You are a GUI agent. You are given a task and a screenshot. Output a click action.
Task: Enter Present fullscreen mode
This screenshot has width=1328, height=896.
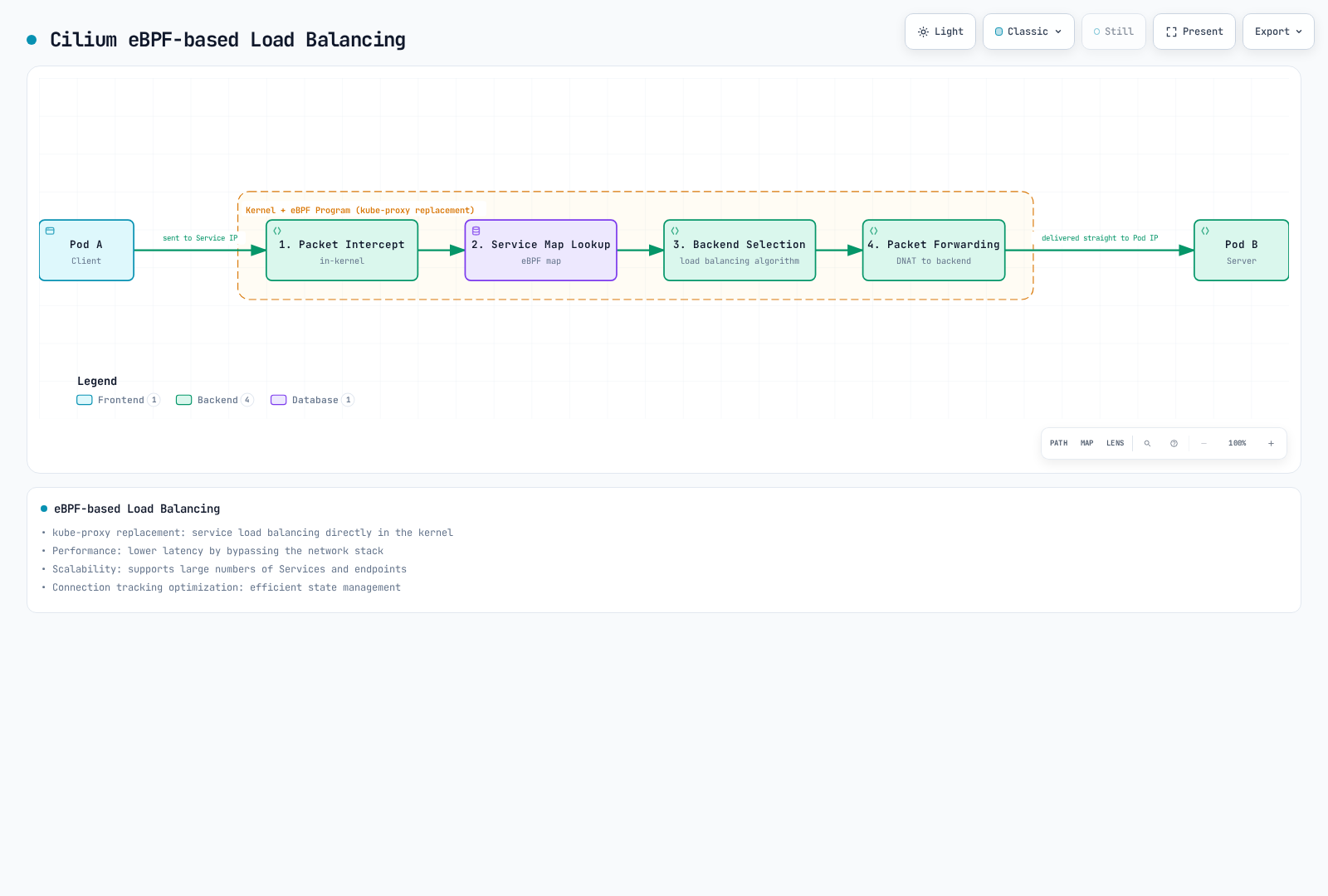click(1194, 32)
